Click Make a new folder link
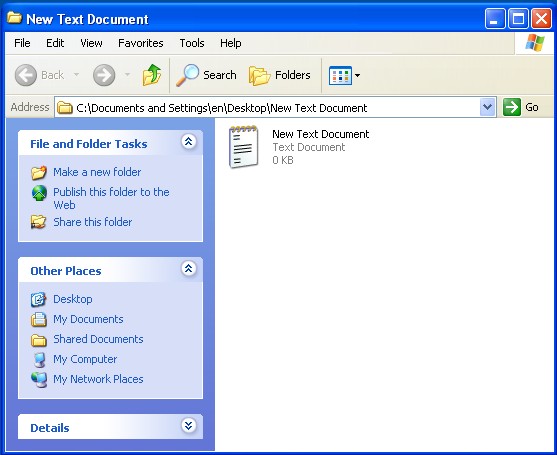Image resolution: width=557 pixels, height=455 pixels. (97, 172)
